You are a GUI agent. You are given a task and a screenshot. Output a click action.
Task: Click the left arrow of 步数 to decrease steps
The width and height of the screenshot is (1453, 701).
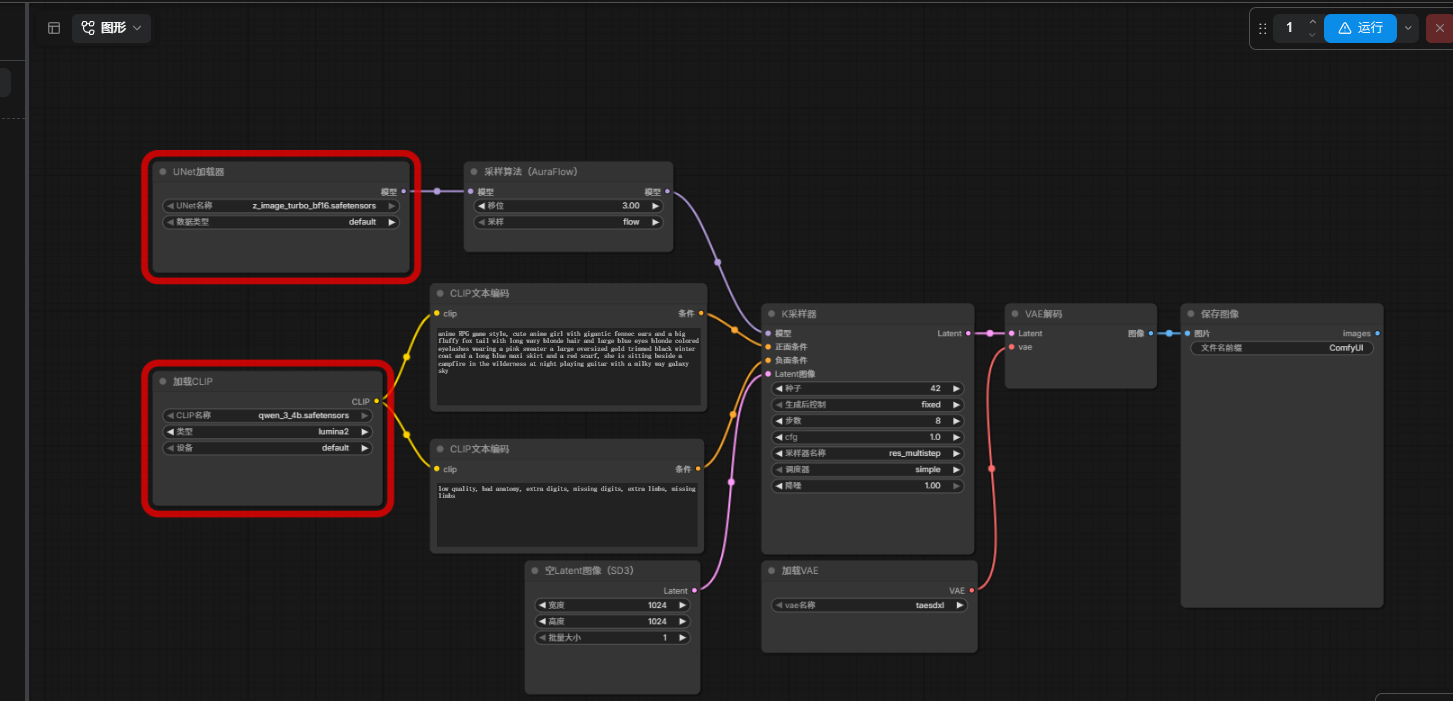(779, 421)
